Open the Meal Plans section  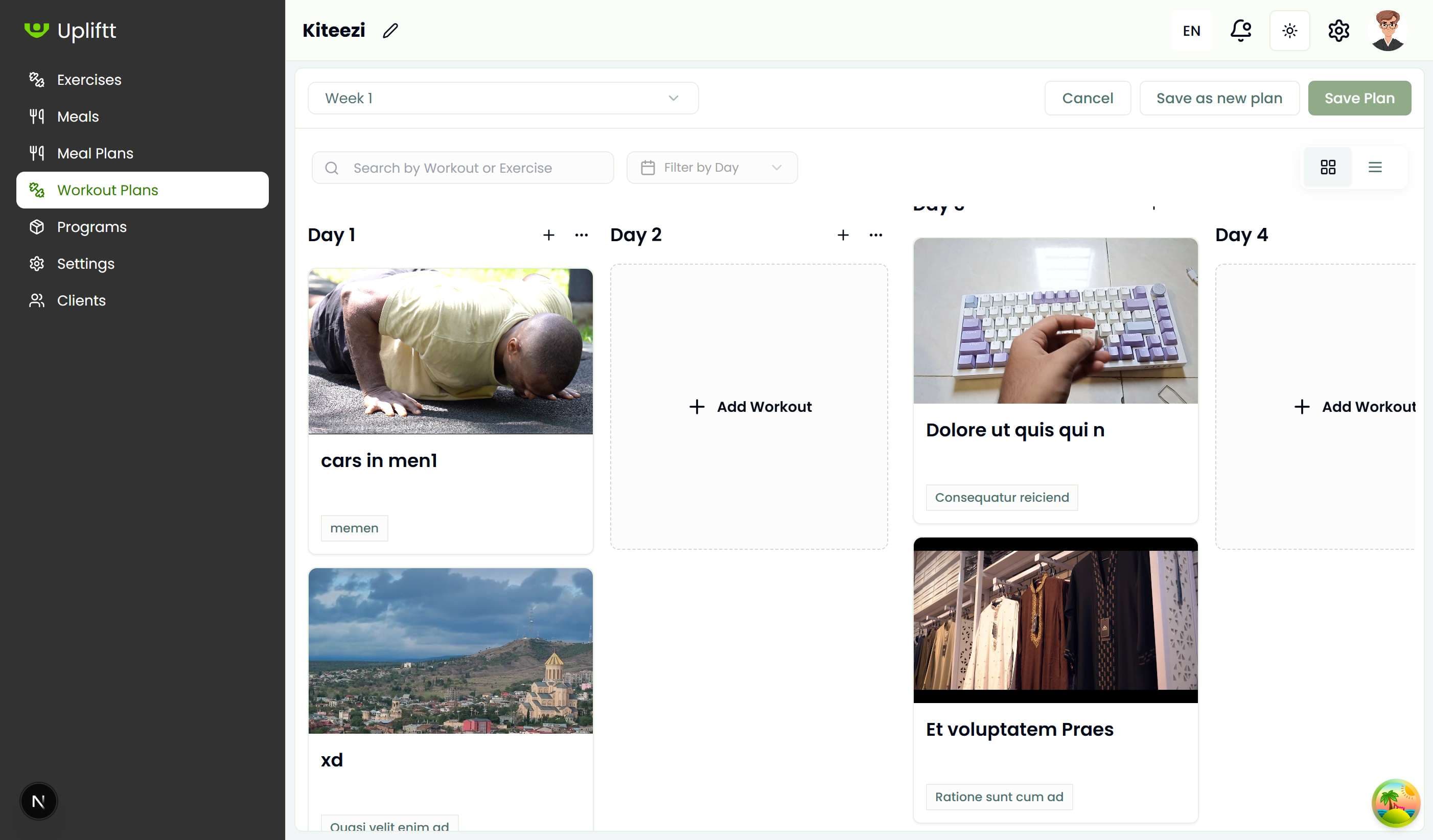pos(95,153)
